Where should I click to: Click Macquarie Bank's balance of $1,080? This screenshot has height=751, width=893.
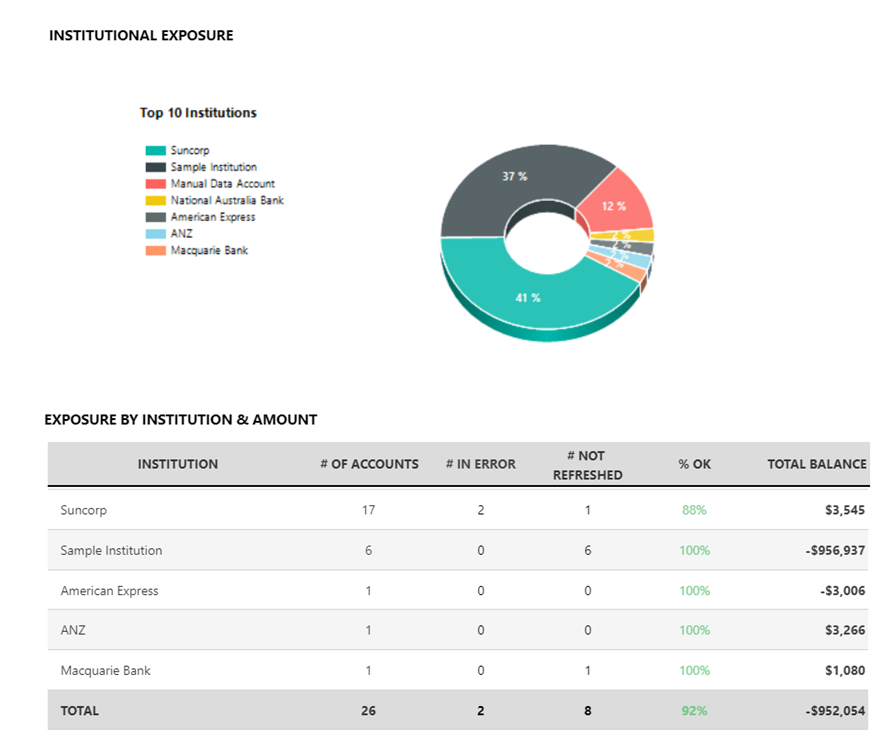tap(845, 670)
